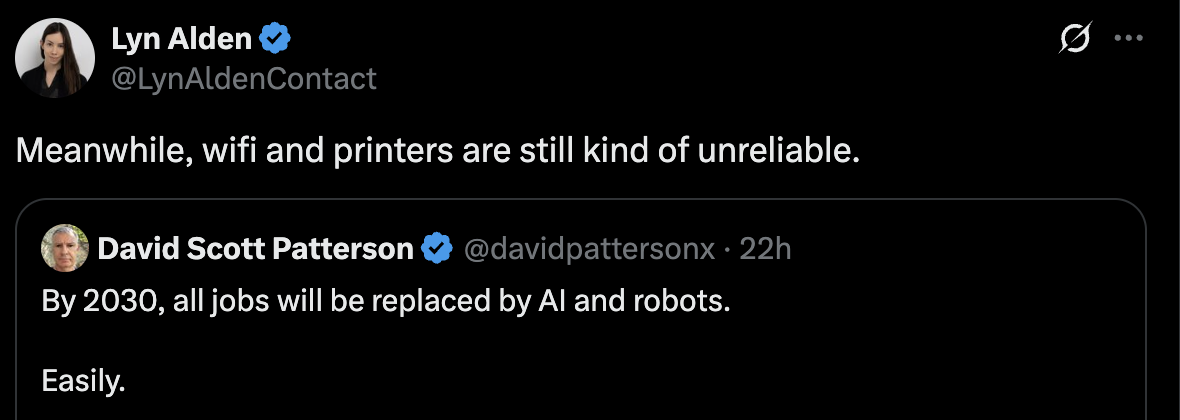Click the blank line between quoted paragraphs

pos(300,341)
